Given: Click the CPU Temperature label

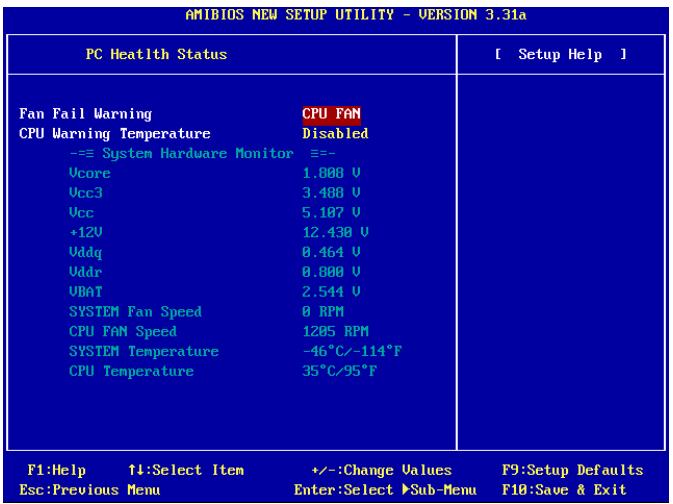Looking at the screenshot, I should tap(131, 371).
